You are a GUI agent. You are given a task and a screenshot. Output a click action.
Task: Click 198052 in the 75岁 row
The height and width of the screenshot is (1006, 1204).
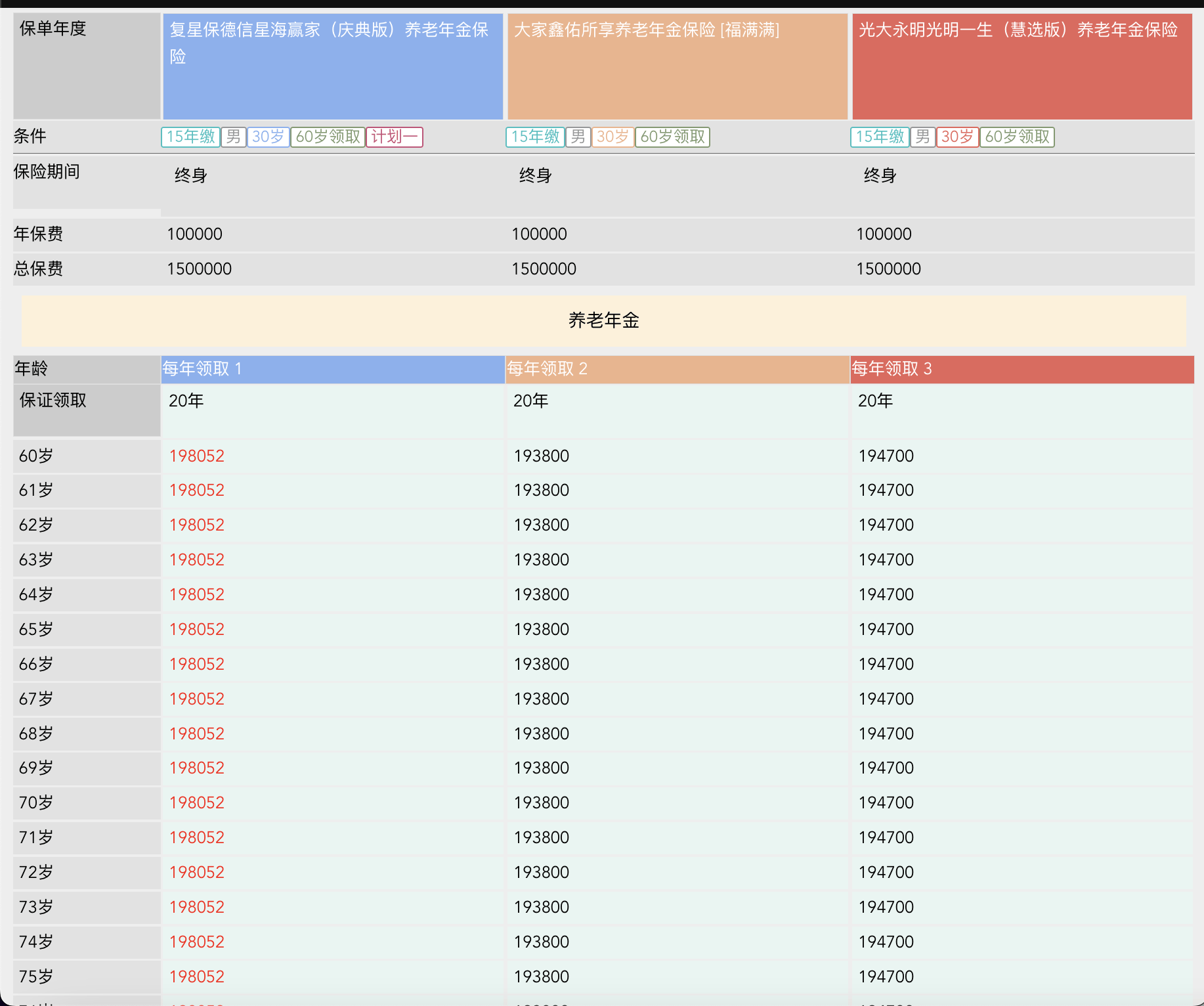click(197, 977)
